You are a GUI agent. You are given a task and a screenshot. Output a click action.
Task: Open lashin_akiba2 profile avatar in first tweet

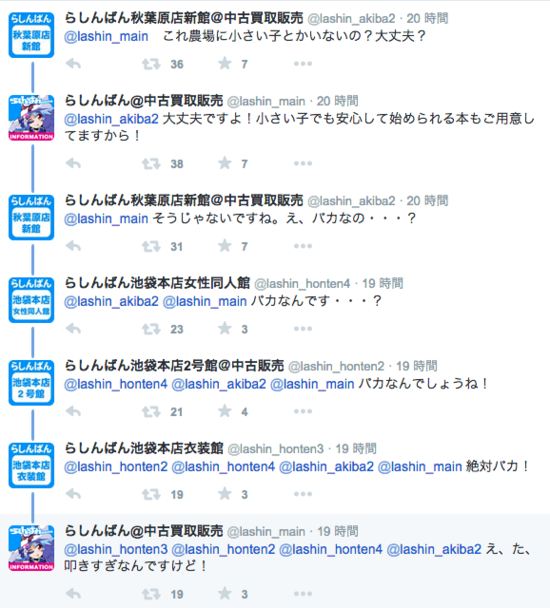[31, 35]
